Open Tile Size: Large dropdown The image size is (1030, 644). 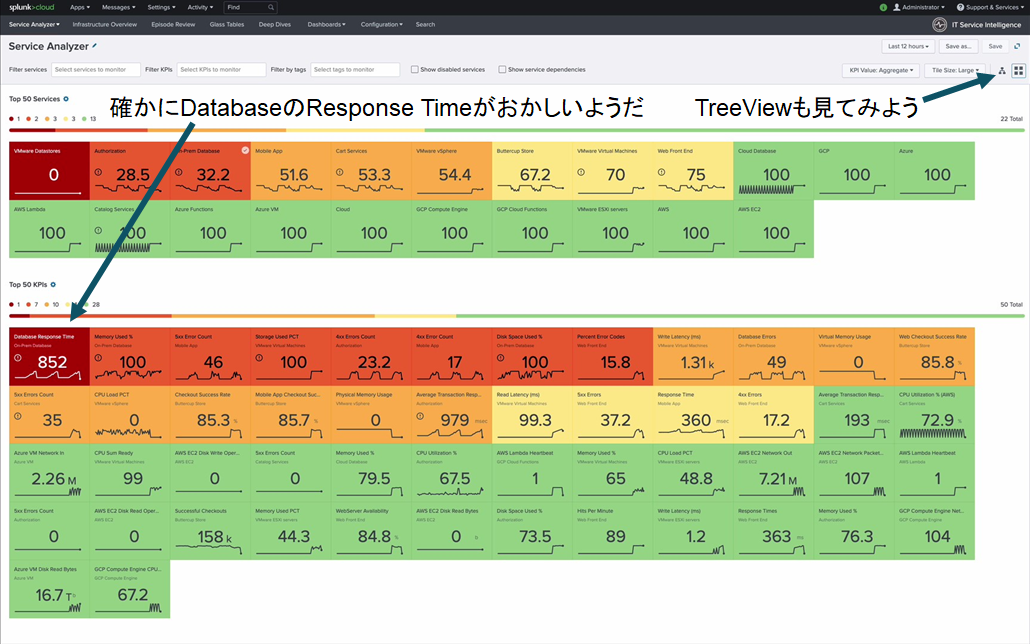pyautogui.click(x=955, y=70)
